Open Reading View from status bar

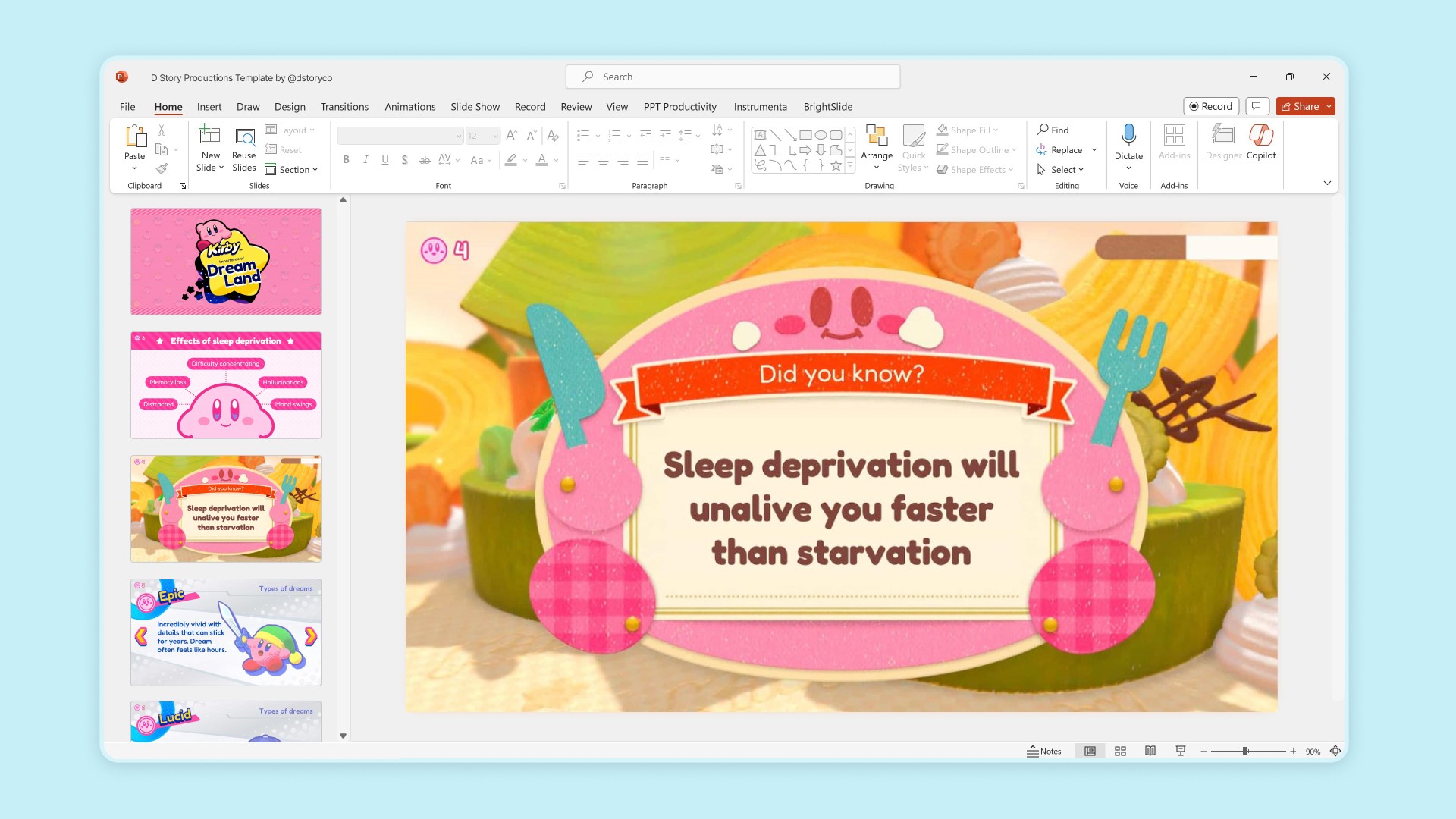[1150, 751]
